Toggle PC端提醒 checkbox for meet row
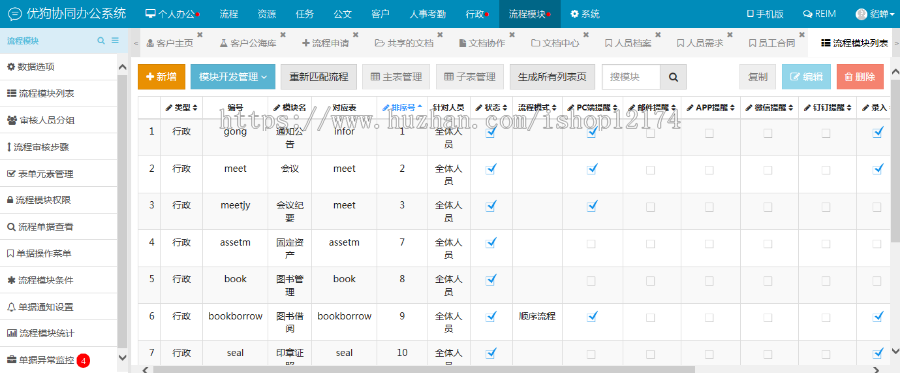 pyautogui.click(x=592, y=169)
